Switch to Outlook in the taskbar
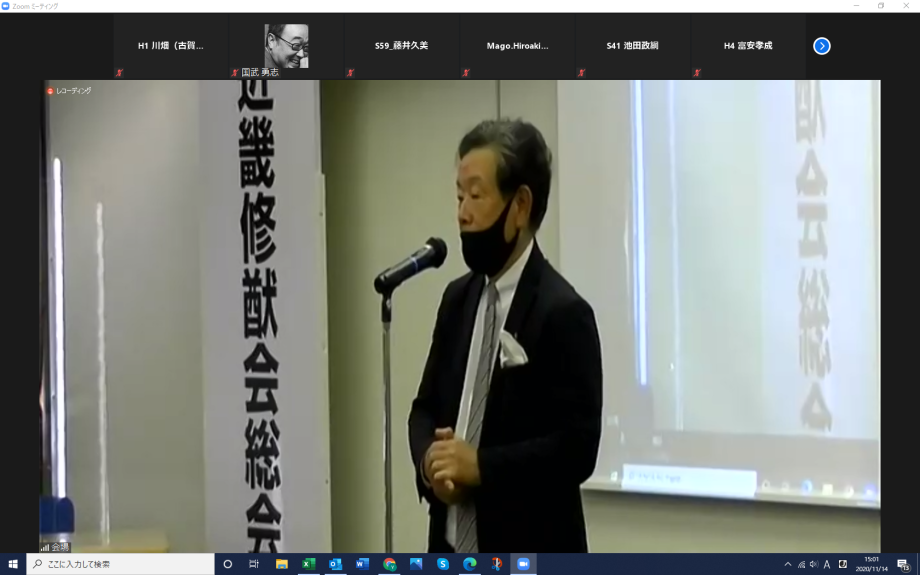This screenshot has width=920, height=575. 335,564
